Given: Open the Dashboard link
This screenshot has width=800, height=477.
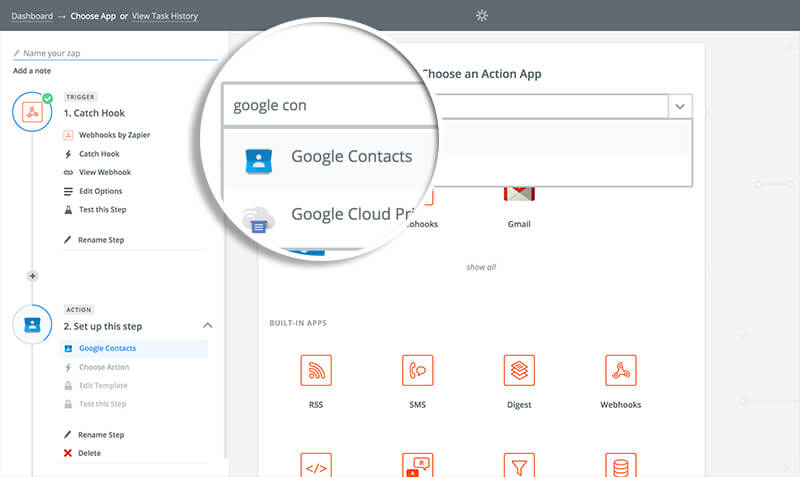Looking at the screenshot, I should 32,16.
